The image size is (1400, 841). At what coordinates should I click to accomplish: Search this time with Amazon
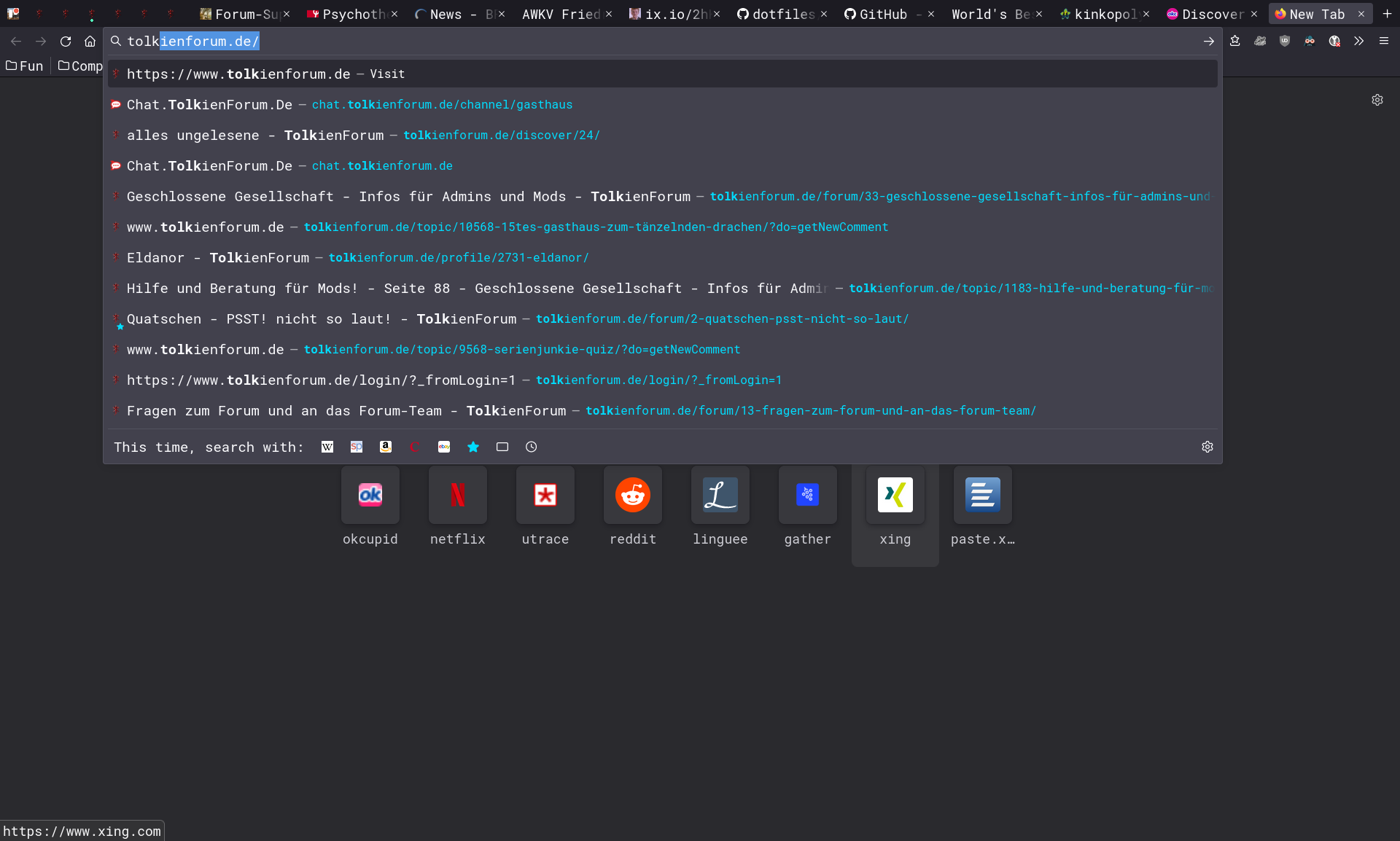pyautogui.click(x=386, y=447)
